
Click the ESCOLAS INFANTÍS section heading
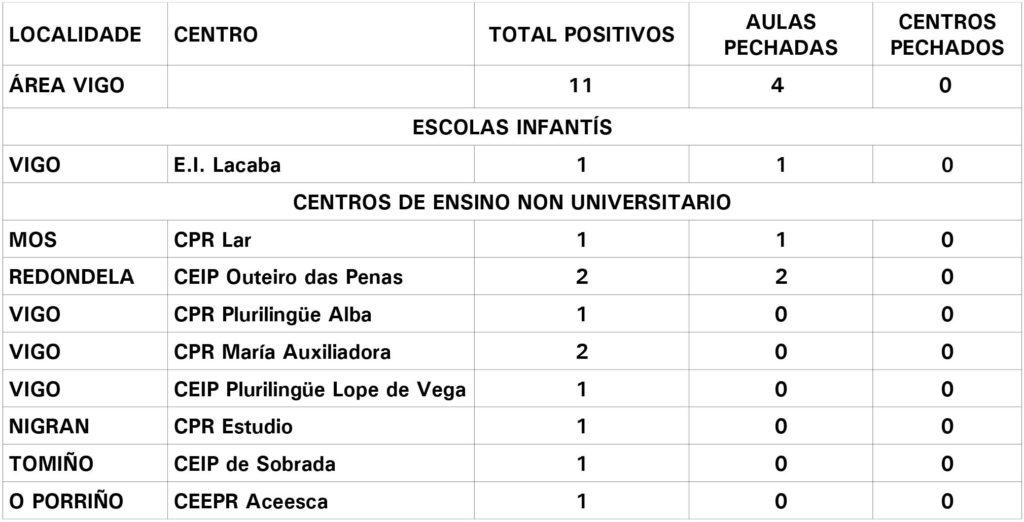[512, 127]
